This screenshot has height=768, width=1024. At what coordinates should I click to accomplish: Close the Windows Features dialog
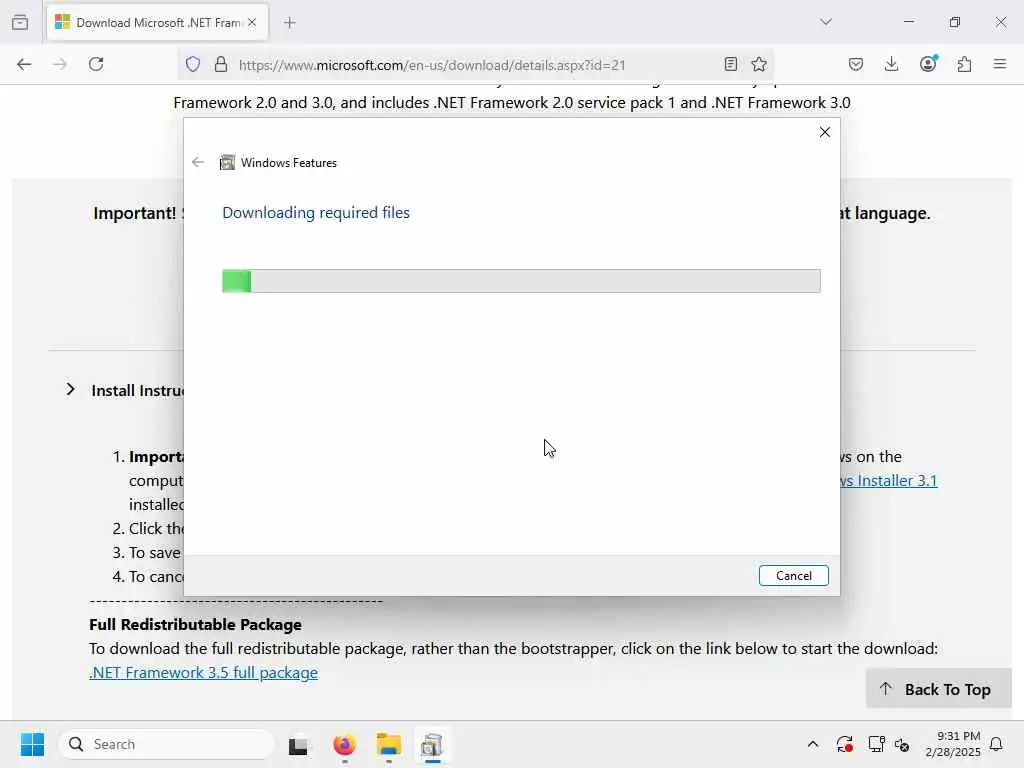coord(825,132)
